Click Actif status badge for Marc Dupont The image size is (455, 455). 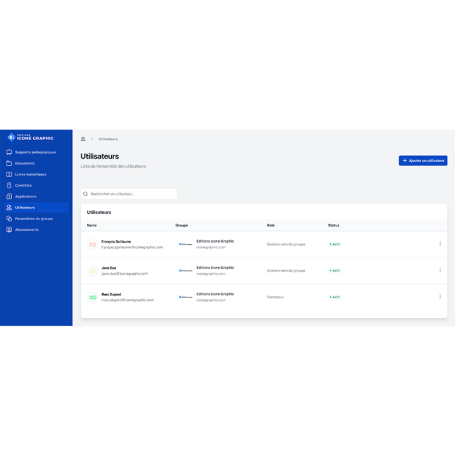point(335,297)
